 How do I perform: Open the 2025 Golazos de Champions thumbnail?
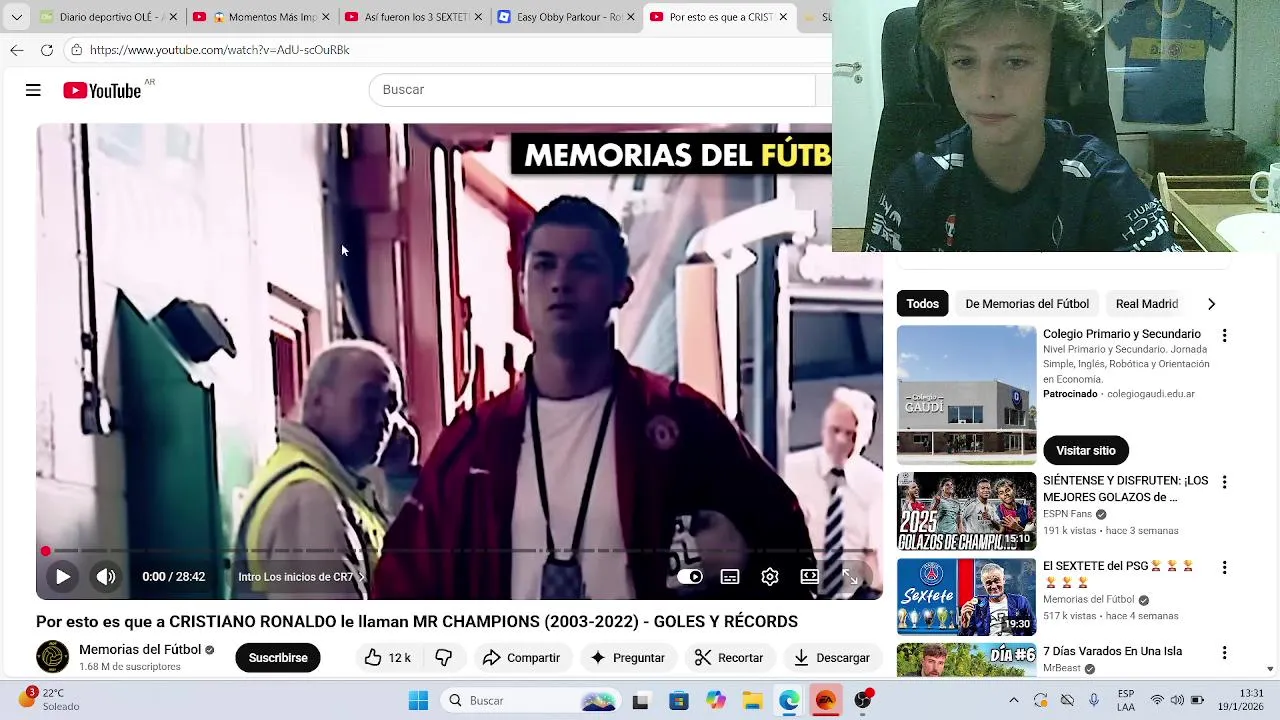click(966, 512)
